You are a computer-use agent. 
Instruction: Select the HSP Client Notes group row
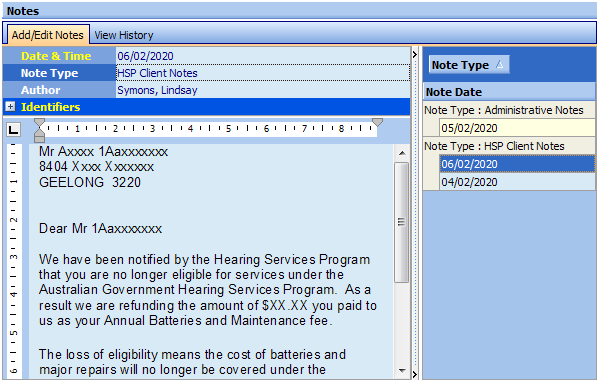tap(509, 146)
